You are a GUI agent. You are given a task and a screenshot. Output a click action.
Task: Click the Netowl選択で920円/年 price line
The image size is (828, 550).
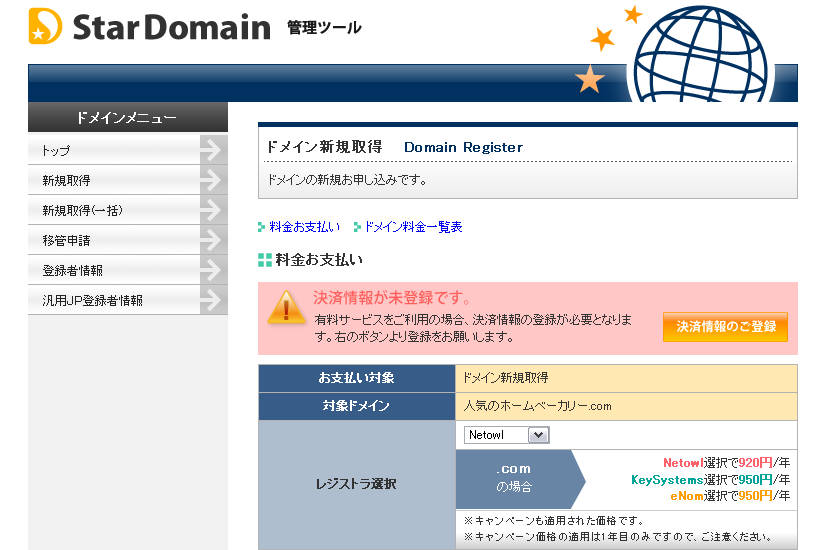click(727, 463)
